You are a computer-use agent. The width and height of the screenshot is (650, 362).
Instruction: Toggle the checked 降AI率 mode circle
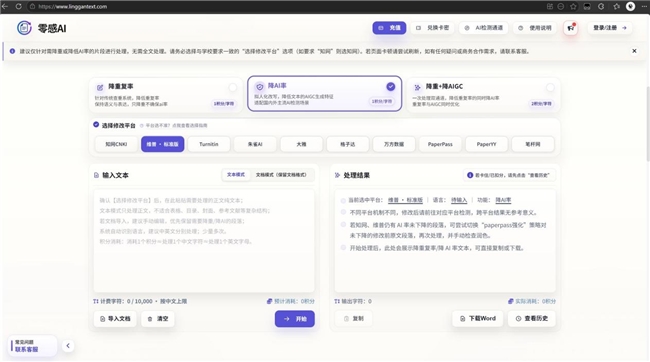390,87
